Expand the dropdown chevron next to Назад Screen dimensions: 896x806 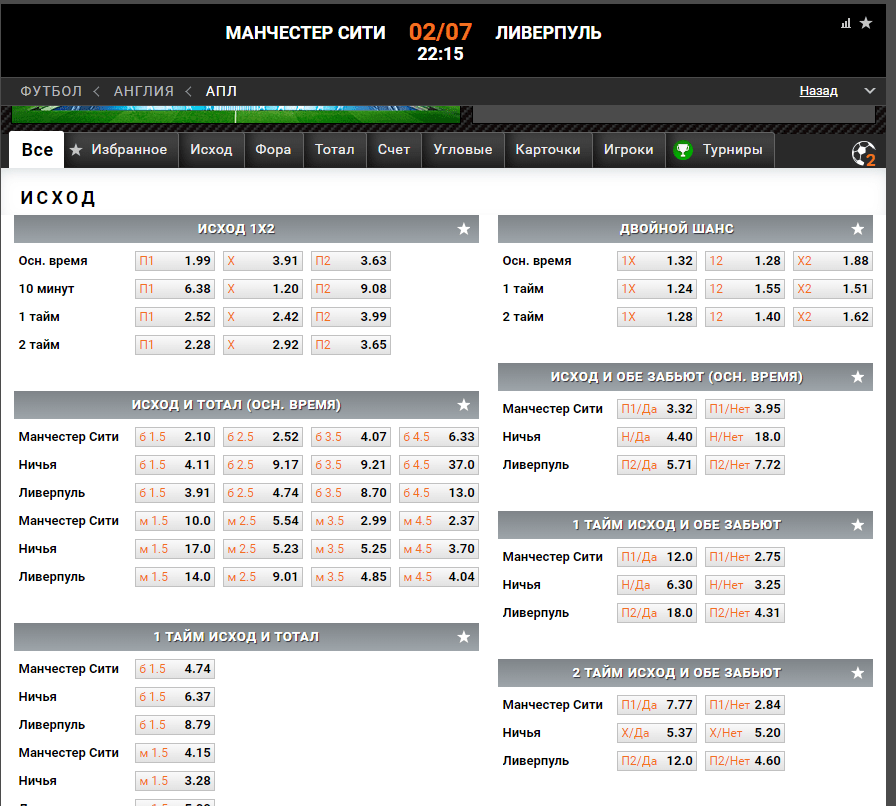pyautogui.click(x=869, y=91)
